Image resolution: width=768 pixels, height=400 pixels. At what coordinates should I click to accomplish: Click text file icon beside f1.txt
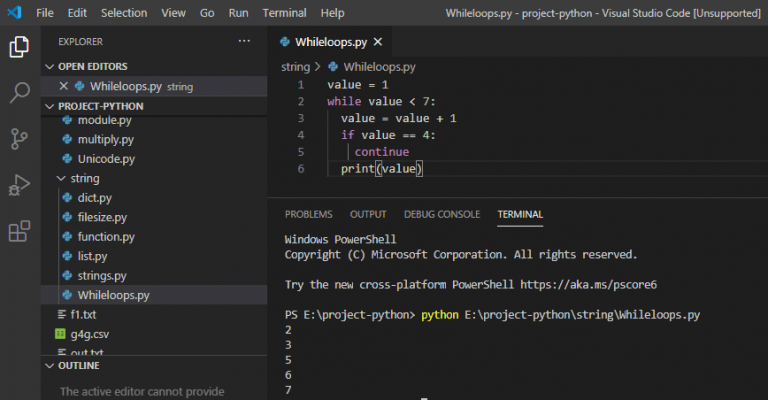[62, 314]
